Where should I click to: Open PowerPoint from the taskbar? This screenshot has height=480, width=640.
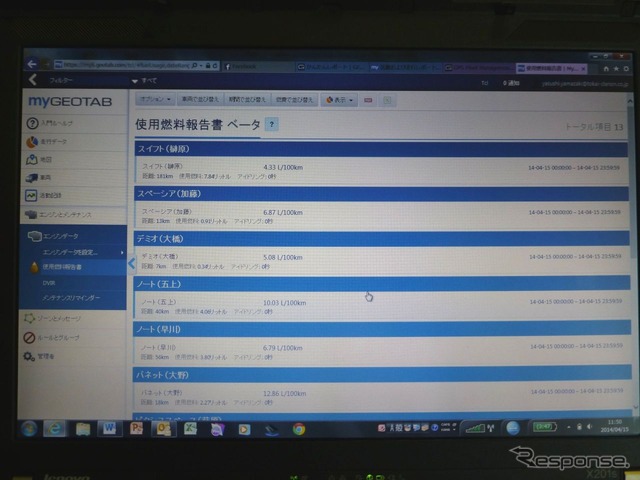pyautogui.click(x=136, y=428)
